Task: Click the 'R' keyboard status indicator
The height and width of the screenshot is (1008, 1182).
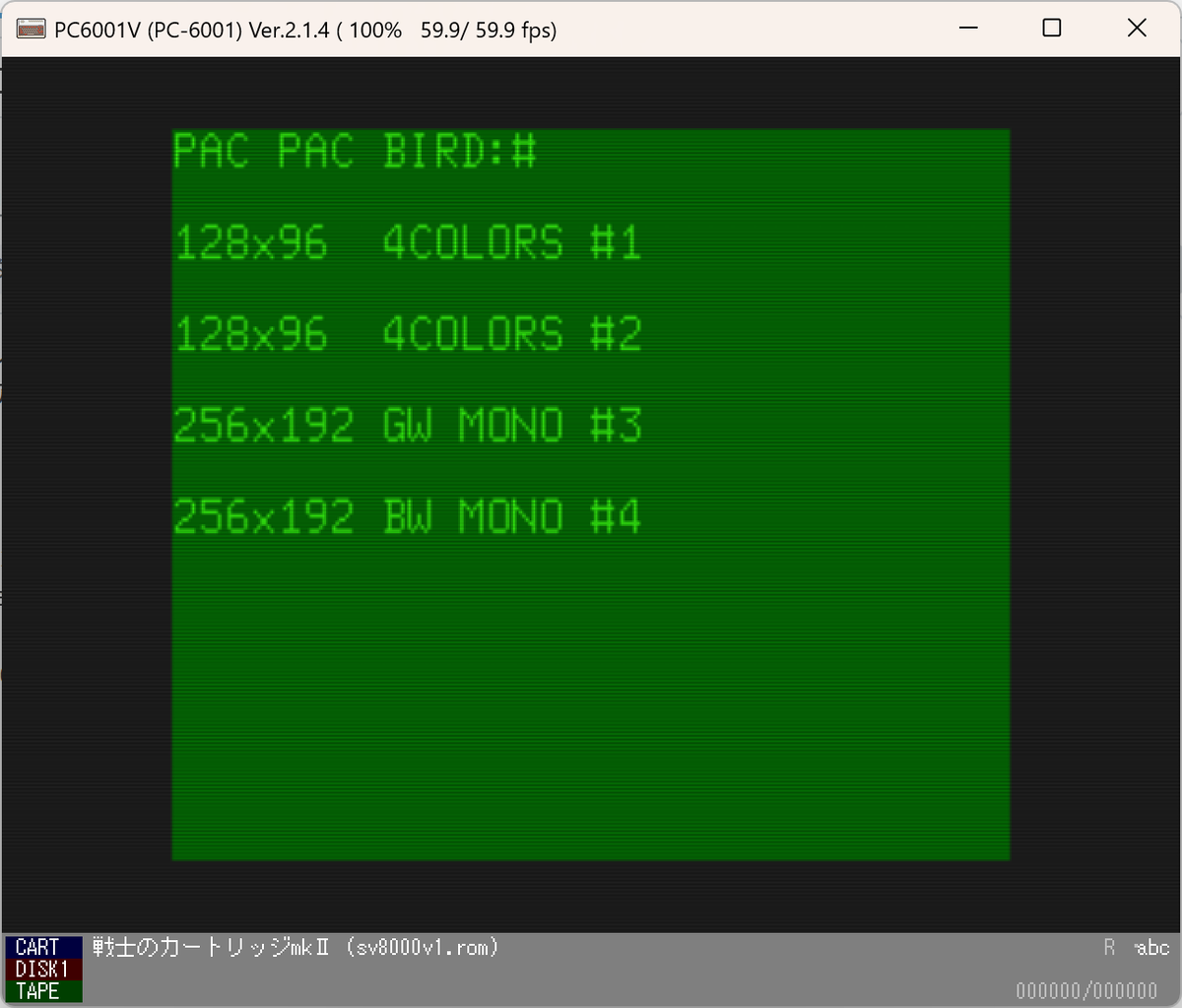Action: click(x=1109, y=947)
